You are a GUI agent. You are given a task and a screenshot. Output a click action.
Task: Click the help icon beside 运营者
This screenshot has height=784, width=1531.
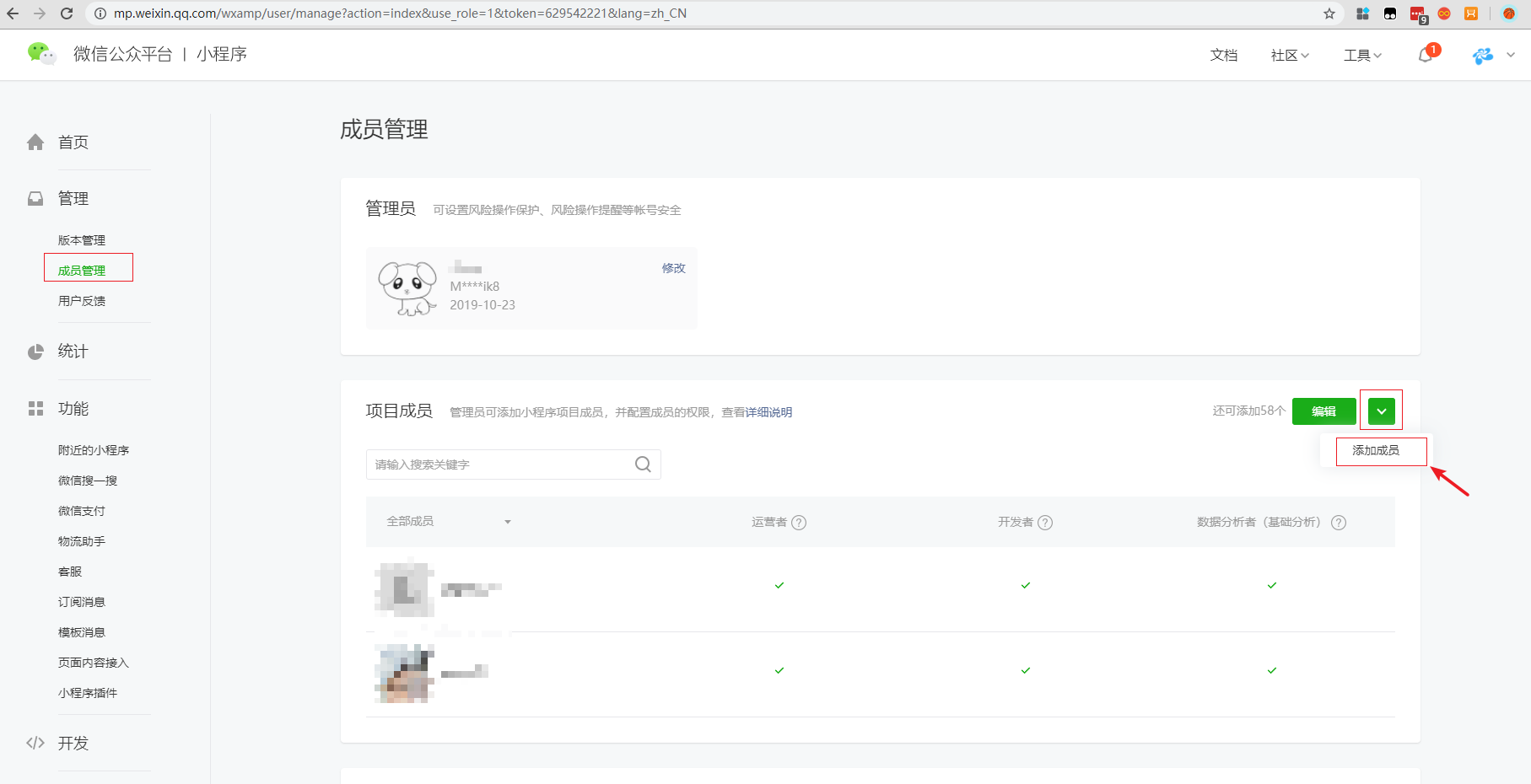[x=799, y=523]
